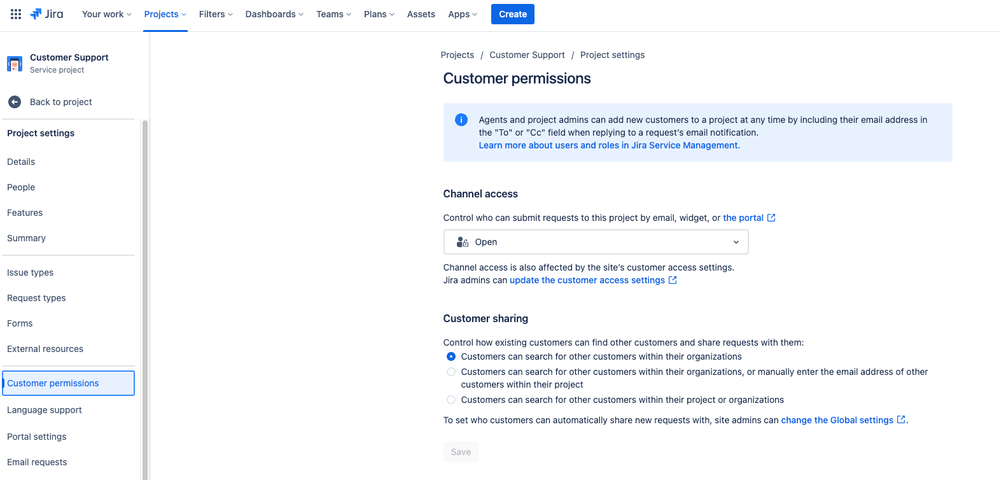Click external link icon after Global settings
The width and height of the screenshot is (999, 480).
(902, 420)
